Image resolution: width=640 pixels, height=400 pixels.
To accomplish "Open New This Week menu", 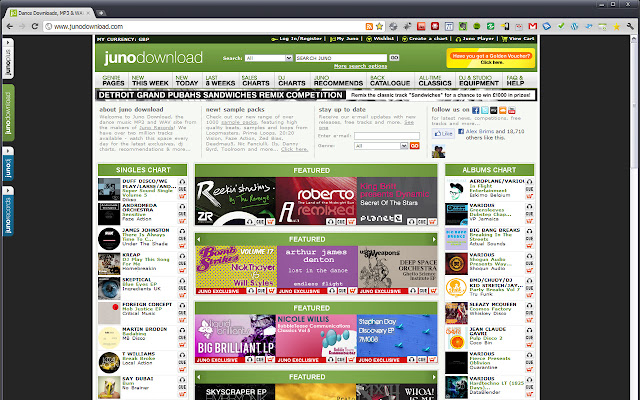I will [150, 80].
